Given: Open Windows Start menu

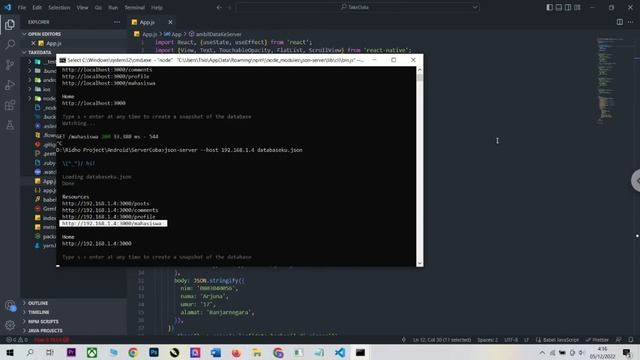Looking at the screenshot, I should pyautogui.click(x=10, y=353).
